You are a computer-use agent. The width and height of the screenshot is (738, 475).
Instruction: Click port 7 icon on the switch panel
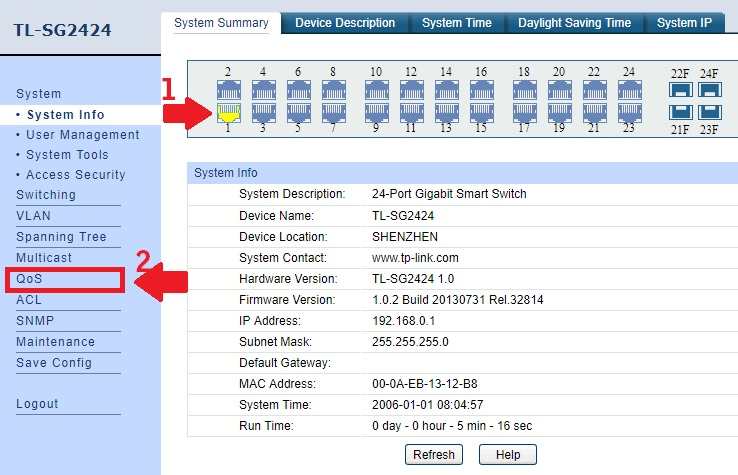coord(334,113)
